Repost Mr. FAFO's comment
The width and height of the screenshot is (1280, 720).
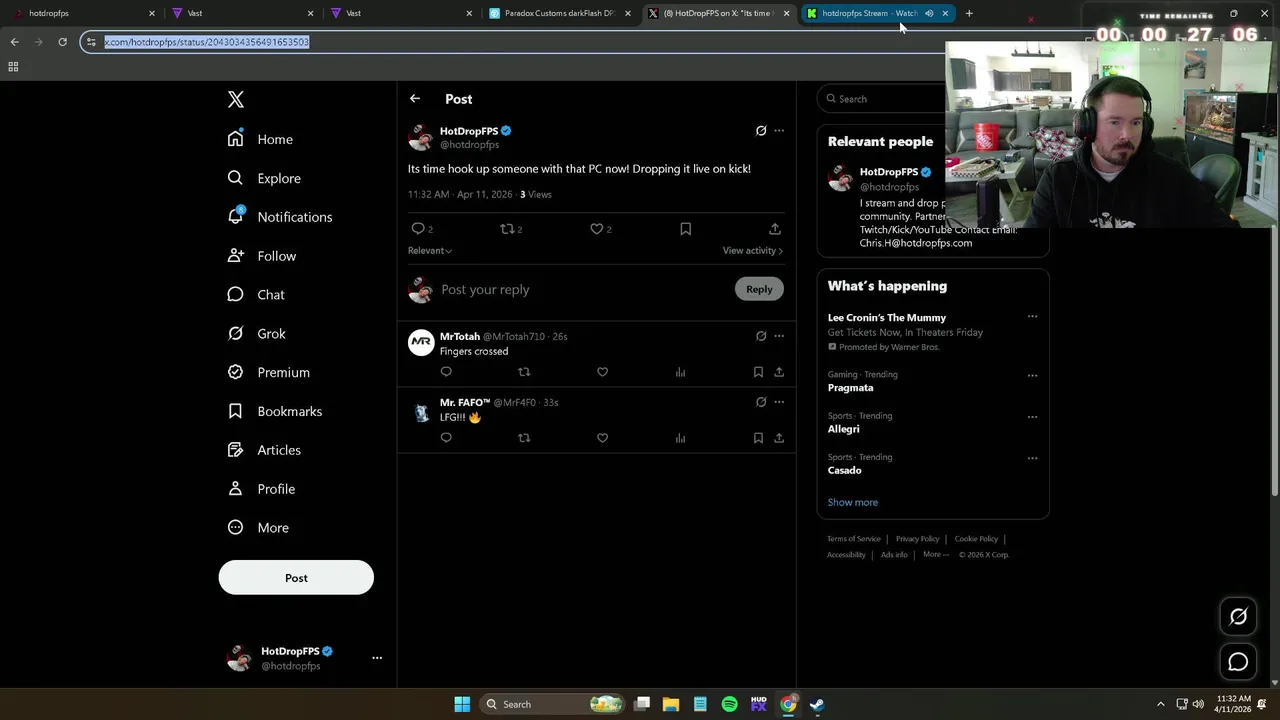pyautogui.click(x=524, y=438)
